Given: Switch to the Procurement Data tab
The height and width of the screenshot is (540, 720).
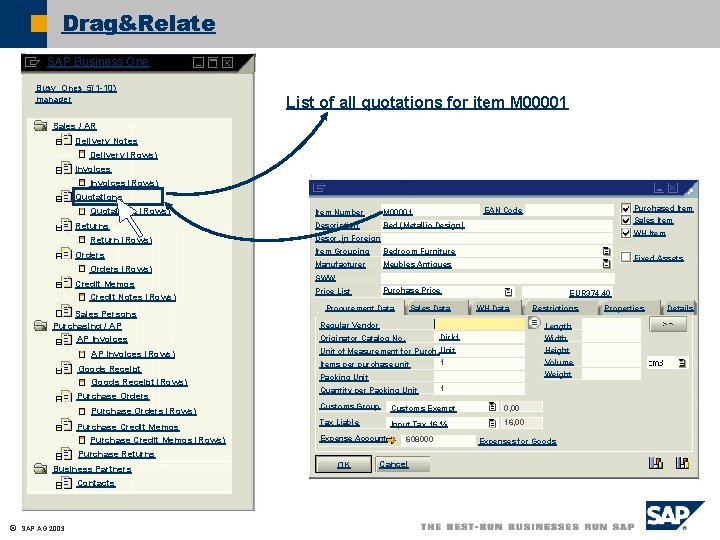Looking at the screenshot, I should coord(360,308).
